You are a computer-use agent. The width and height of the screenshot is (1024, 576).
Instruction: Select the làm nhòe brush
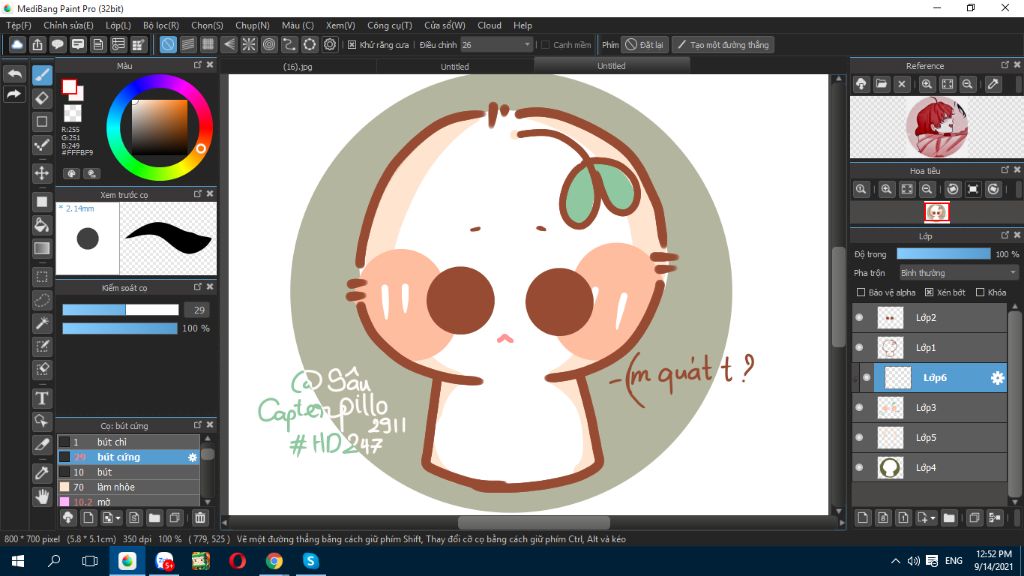pyautogui.click(x=128, y=487)
